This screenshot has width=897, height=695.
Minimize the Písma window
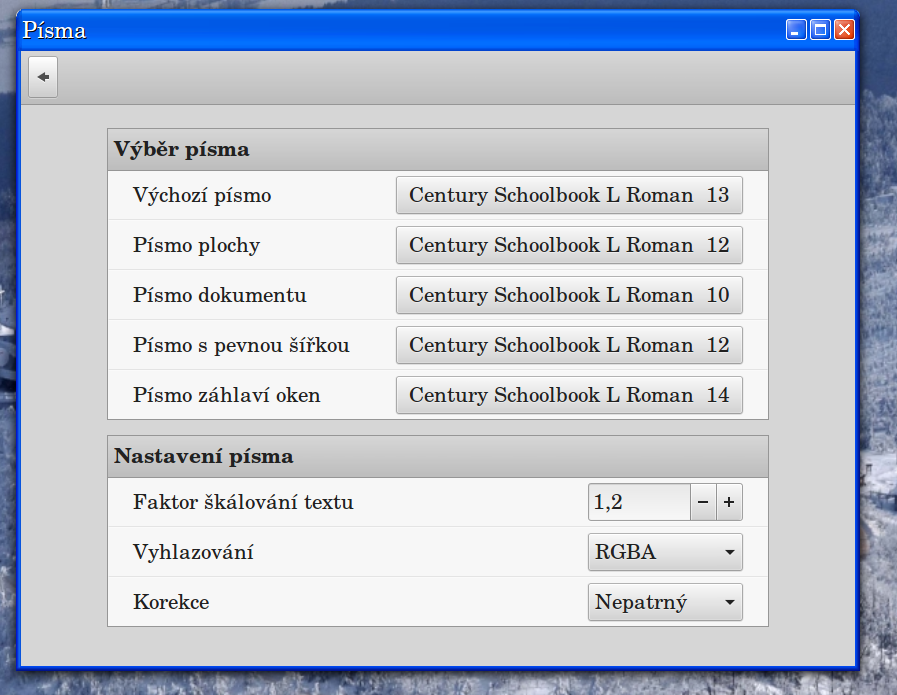tap(796, 30)
